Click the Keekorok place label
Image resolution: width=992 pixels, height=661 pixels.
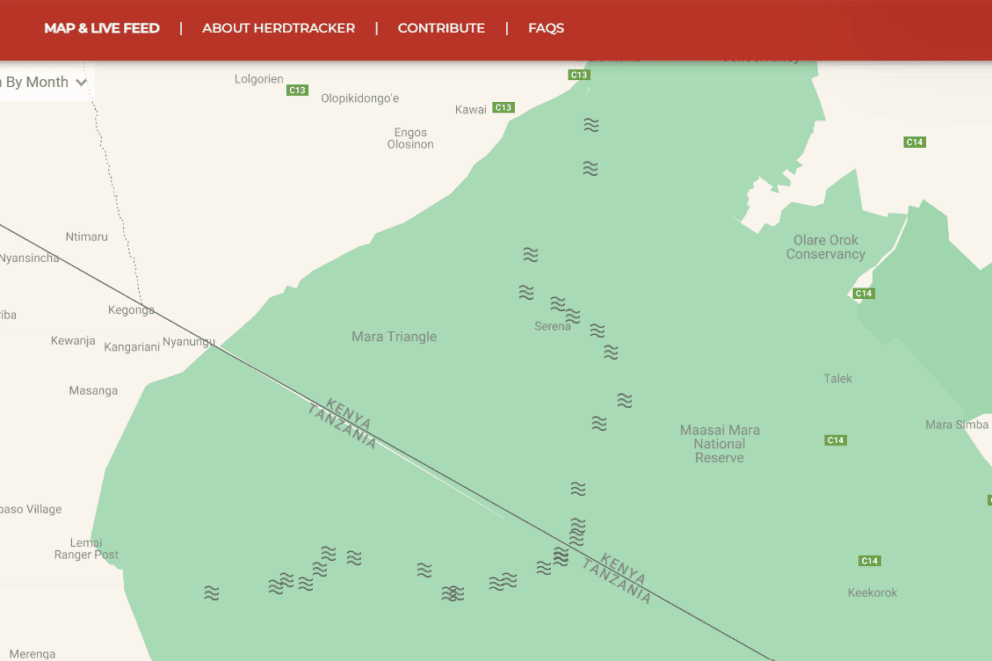pos(872,593)
